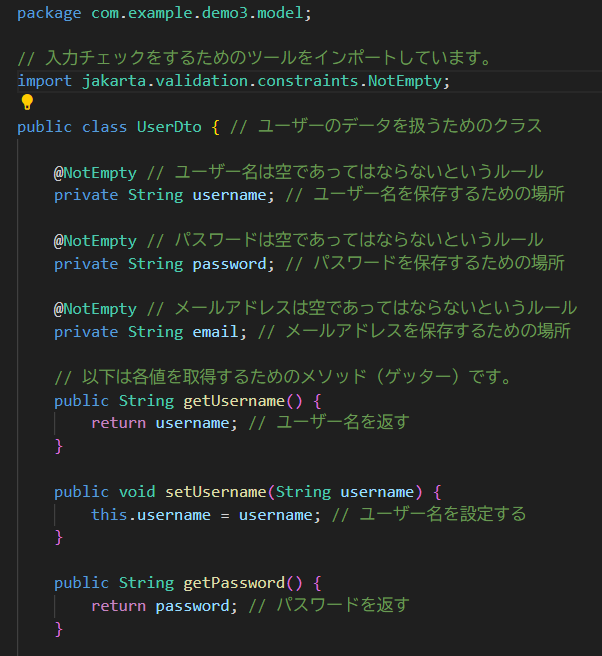This screenshot has height=656, width=602.
Task: Click the String username parameter in setUsername
Action: click(x=344, y=492)
